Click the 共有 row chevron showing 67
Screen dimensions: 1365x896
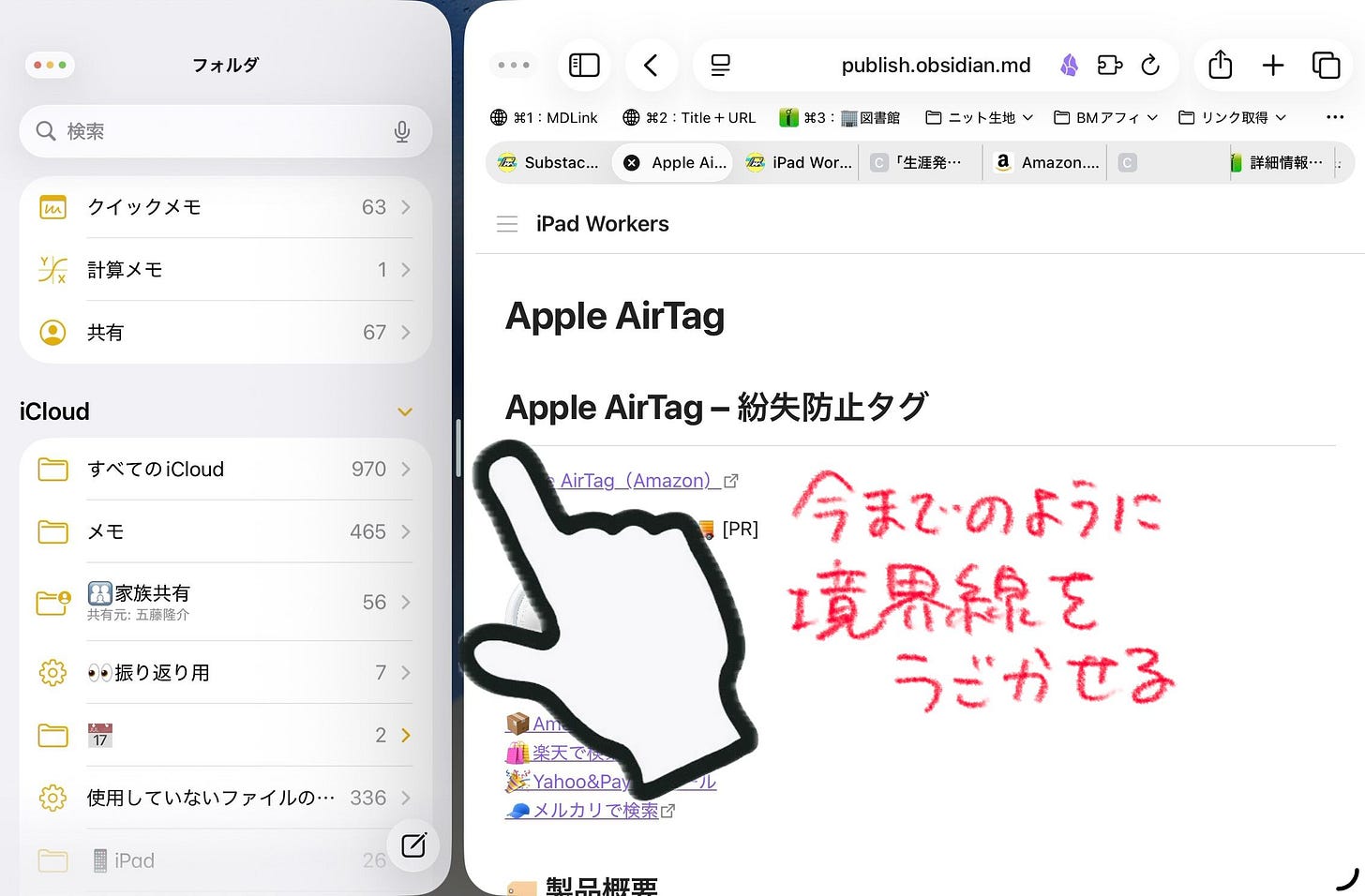point(406,333)
